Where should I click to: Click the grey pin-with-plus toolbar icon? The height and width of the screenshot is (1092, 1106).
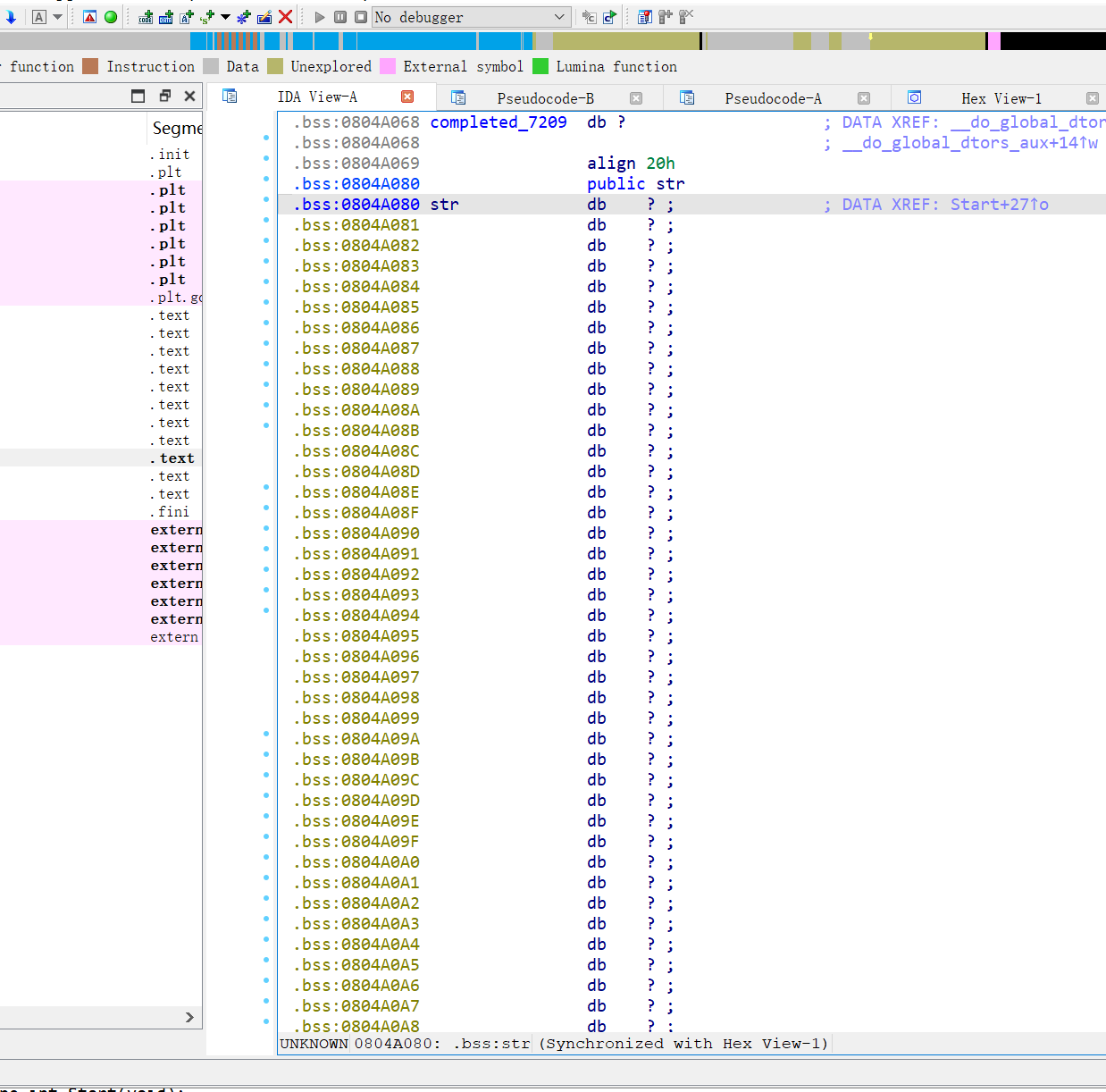coord(666,17)
